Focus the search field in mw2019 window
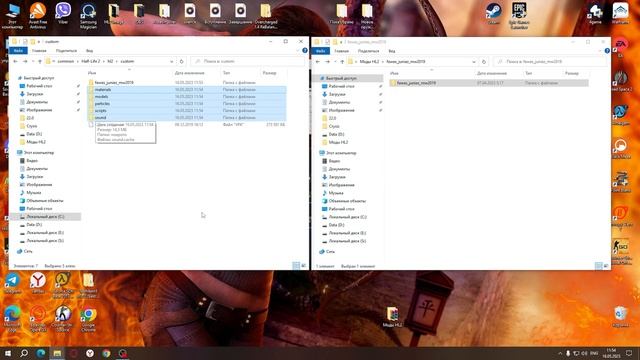Screen dimensions: 640x360 550,62
